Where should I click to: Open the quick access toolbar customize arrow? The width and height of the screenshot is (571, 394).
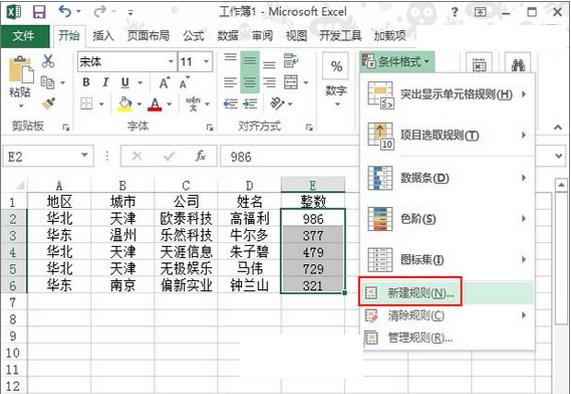[130, 13]
